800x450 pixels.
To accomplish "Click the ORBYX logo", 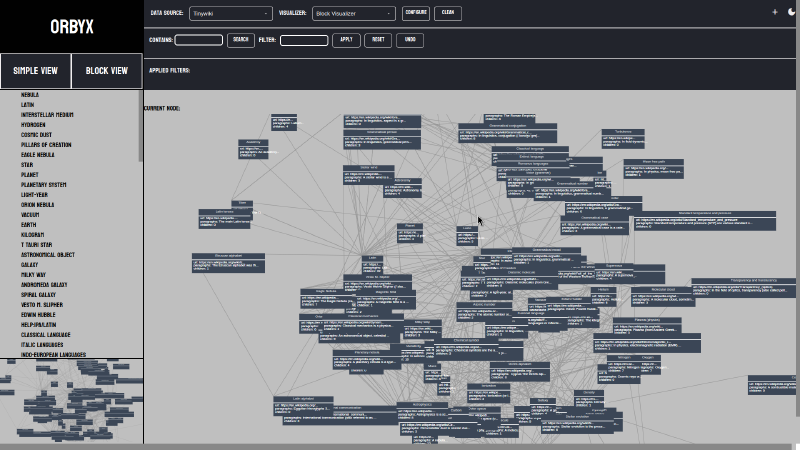I will pos(72,27).
